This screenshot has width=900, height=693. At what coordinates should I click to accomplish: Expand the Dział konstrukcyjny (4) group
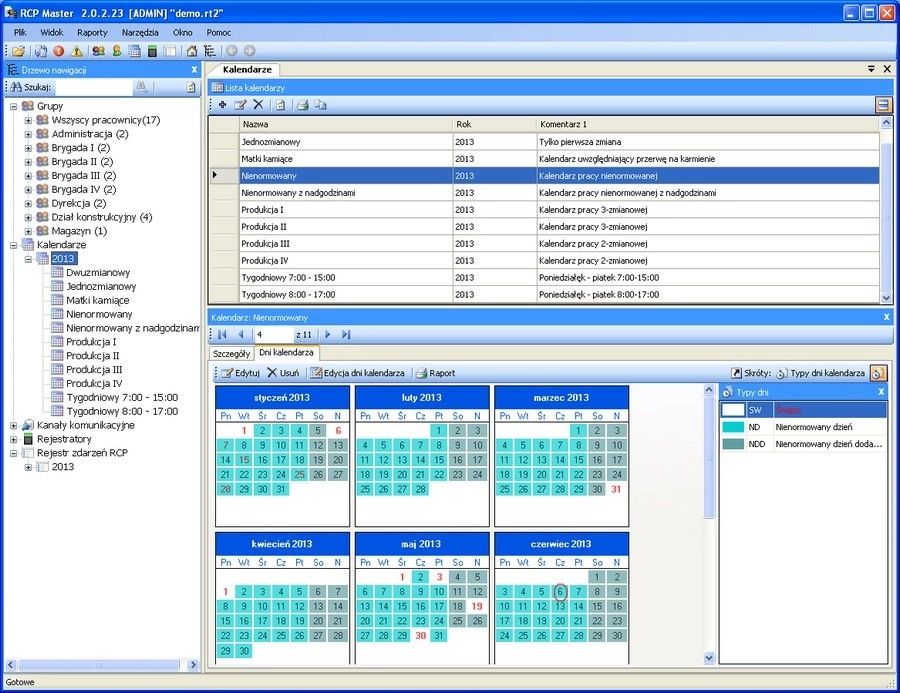(28, 218)
